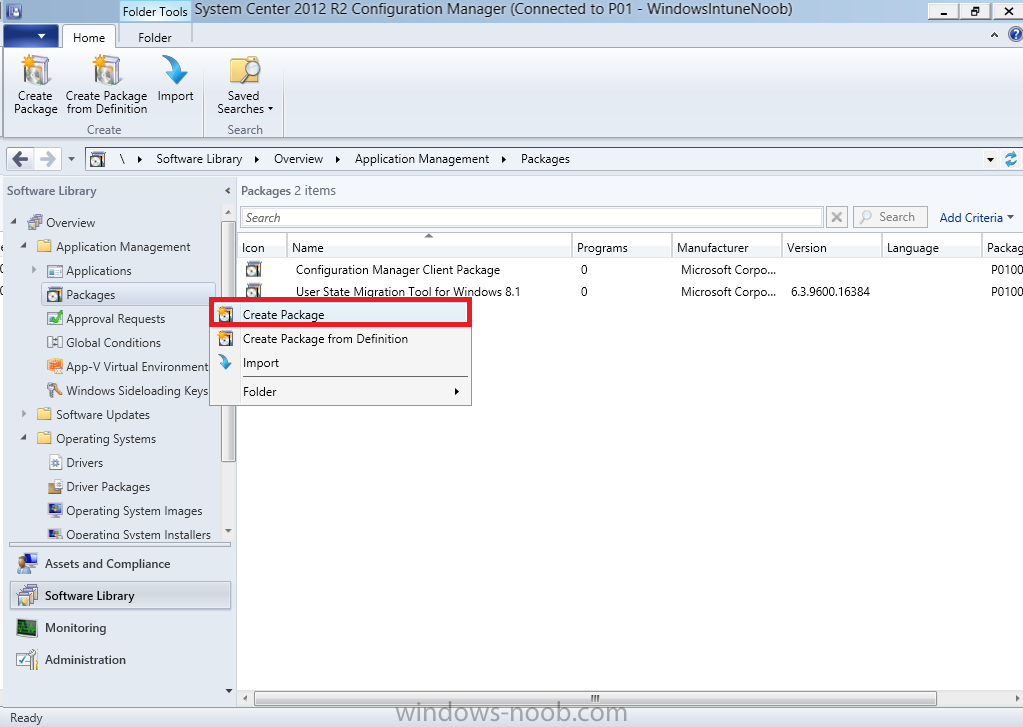1023x727 pixels.
Task: Open the Operating System Installers node
Action: pyautogui.click(x=129, y=534)
